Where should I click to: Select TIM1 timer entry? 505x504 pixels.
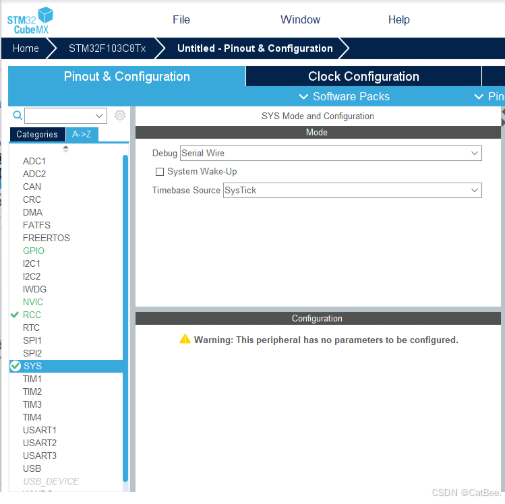(32, 379)
